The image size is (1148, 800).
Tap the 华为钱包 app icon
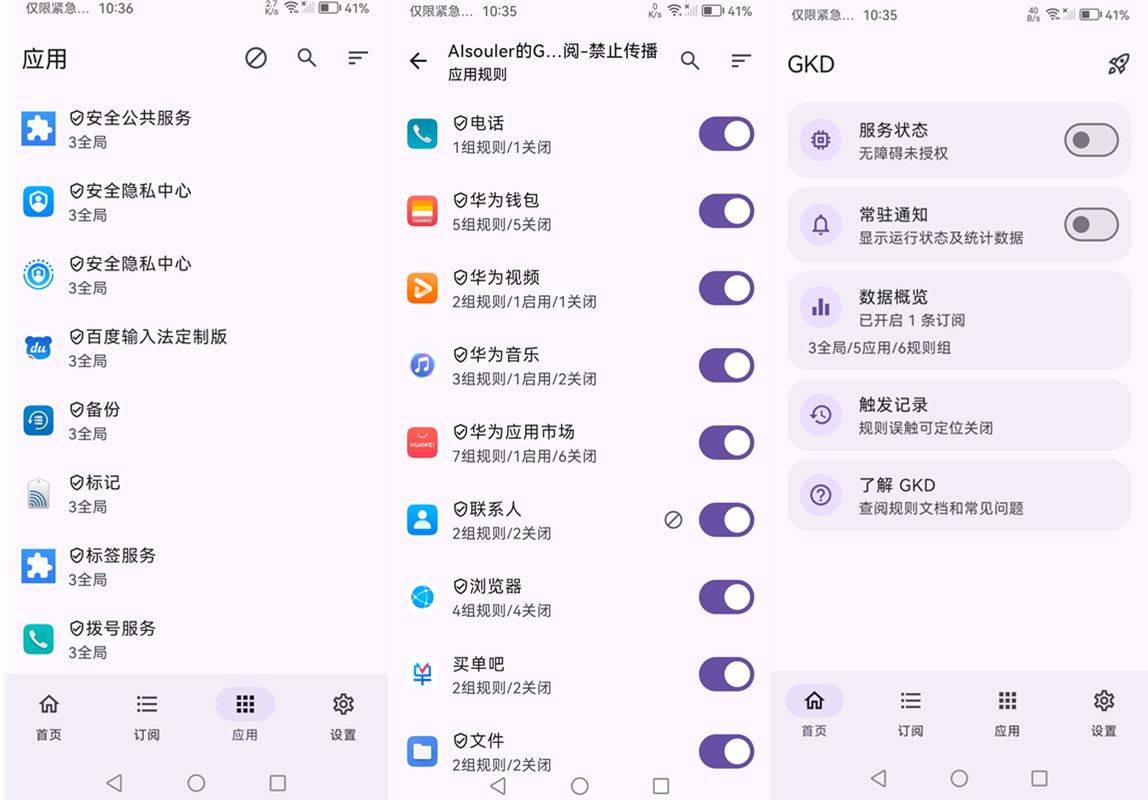tap(422, 211)
